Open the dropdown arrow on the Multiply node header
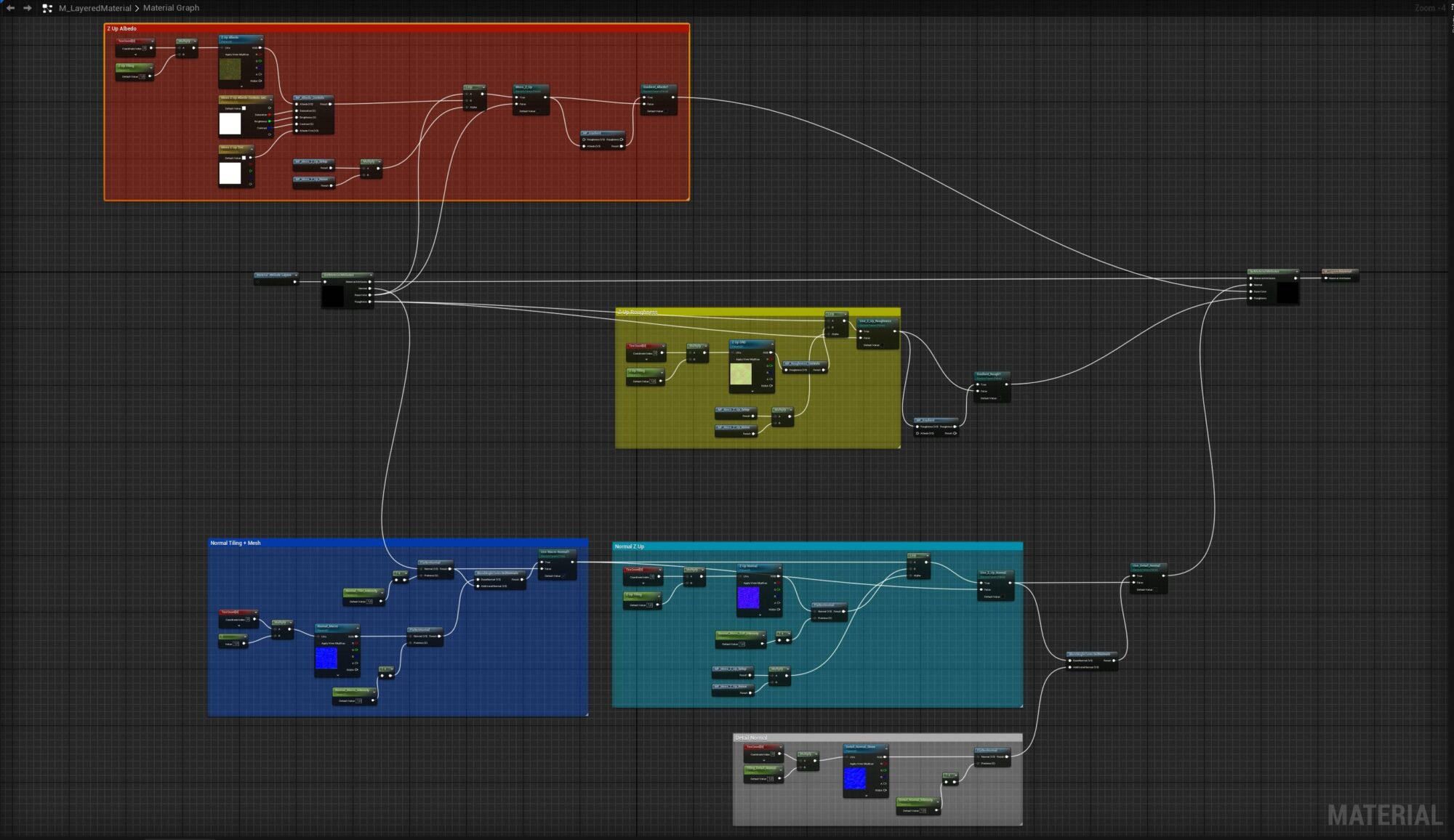 point(195,41)
